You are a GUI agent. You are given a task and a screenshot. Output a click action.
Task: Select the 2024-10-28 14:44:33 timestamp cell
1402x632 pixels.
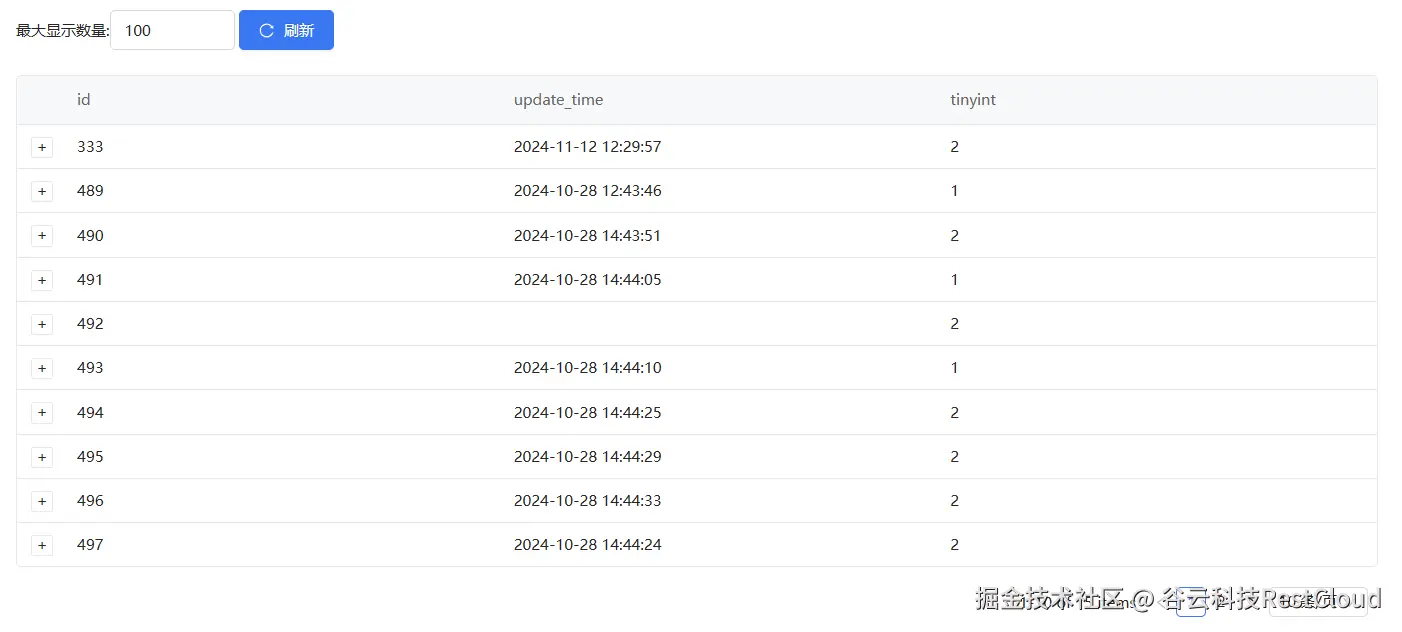click(x=587, y=501)
